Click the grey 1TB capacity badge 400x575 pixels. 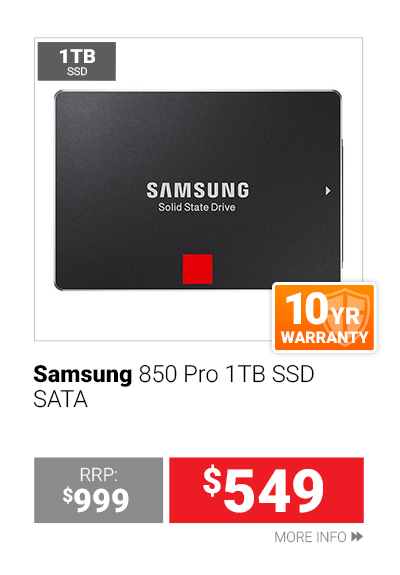click(x=77, y=61)
